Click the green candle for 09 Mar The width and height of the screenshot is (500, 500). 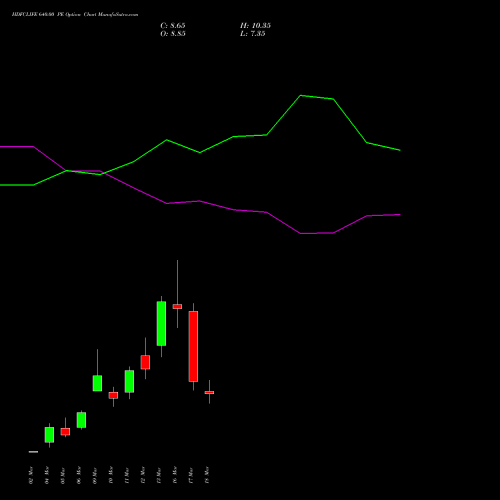(97, 383)
